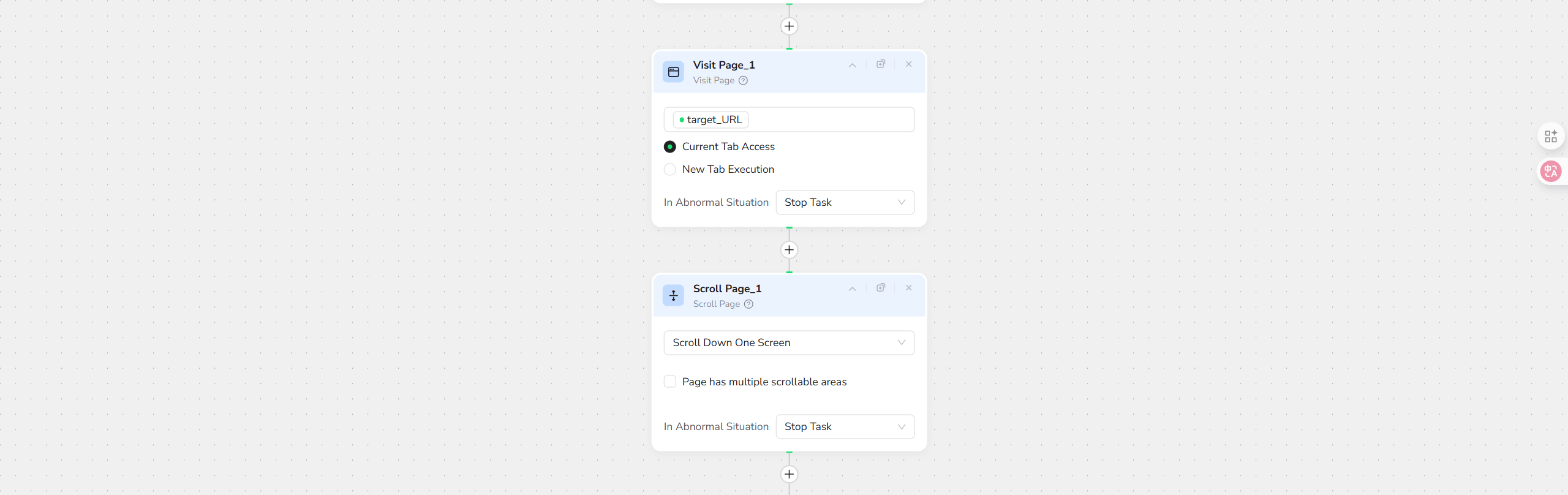
Task: Delete the Visit Page_1 node
Action: [909, 64]
